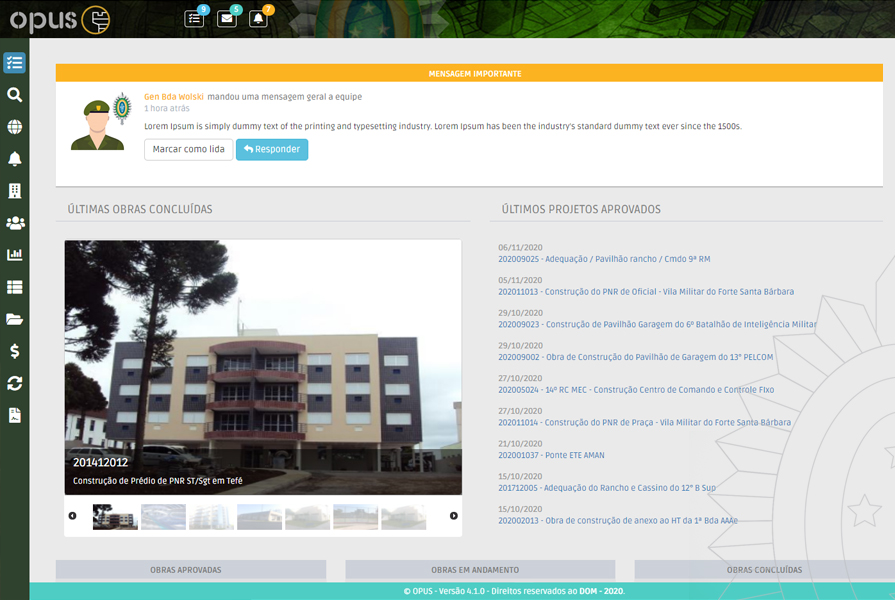
Task: Click the Mensagem Importante header bar
Action: [x=469, y=73]
